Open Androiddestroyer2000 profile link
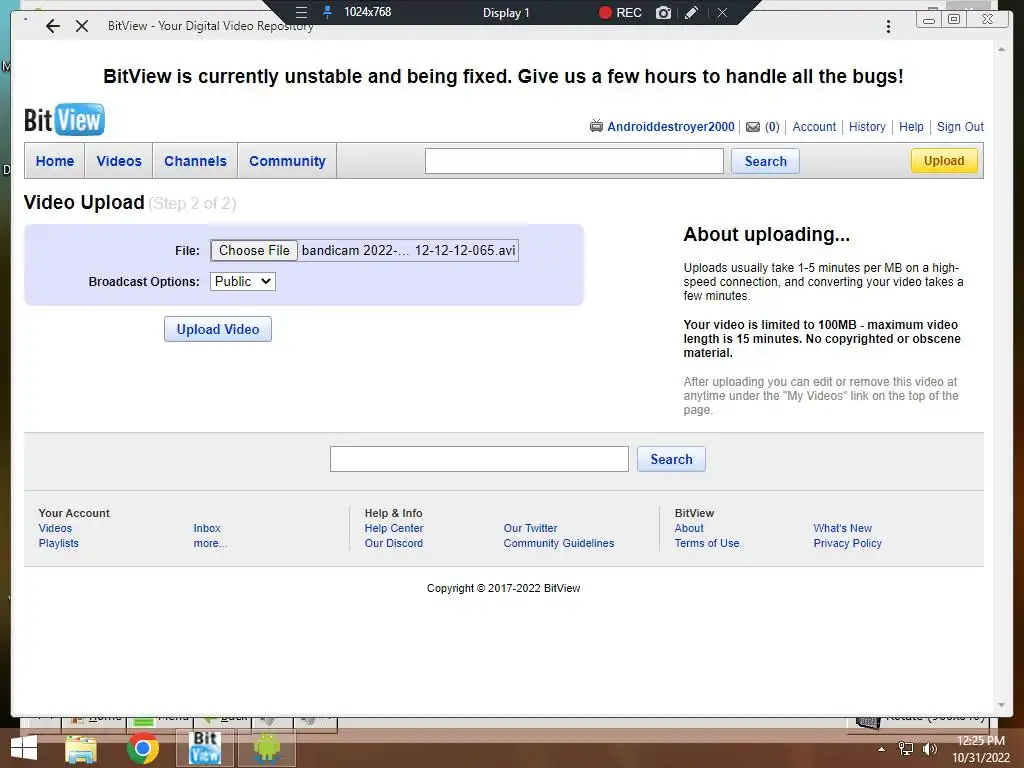 pyautogui.click(x=671, y=127)
